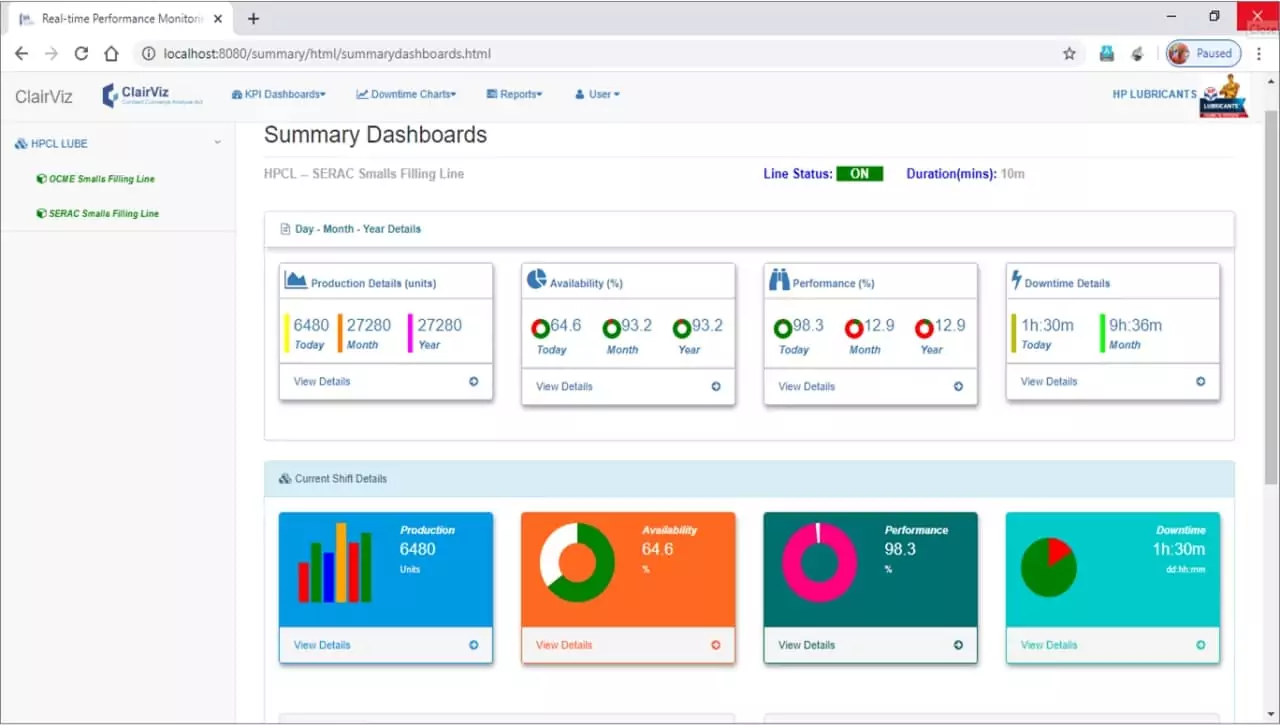Click the Paused profile button
1280x725 pixels.
tap(1203, 54)
